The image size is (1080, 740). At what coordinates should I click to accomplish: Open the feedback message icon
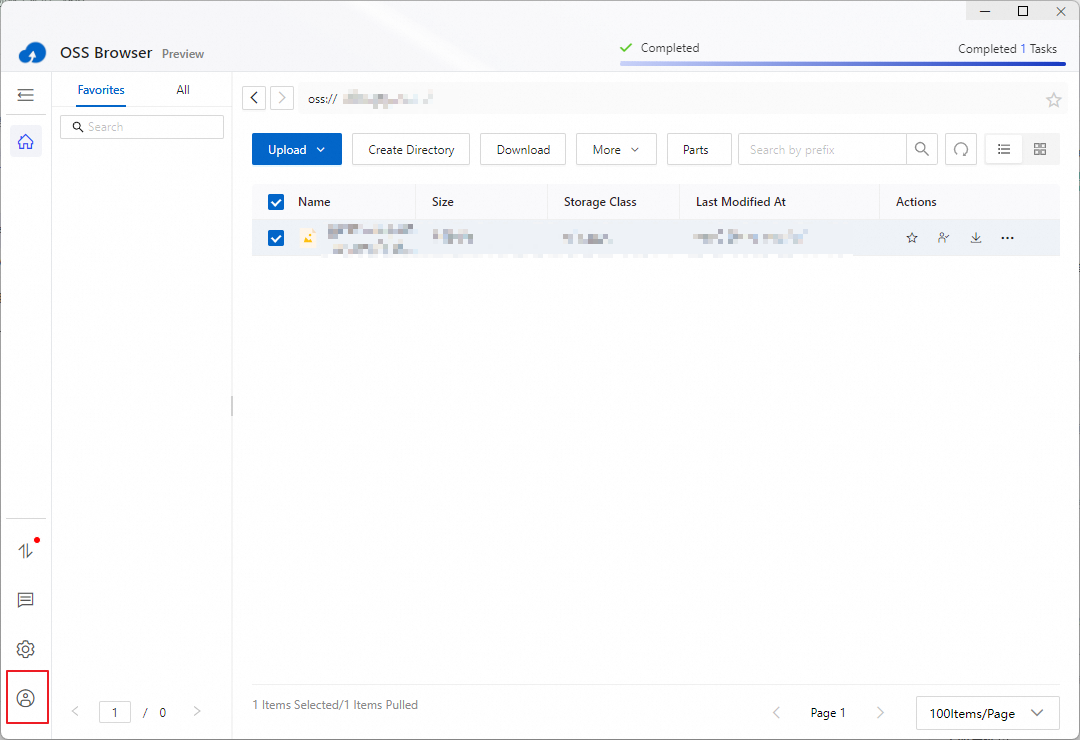(x=26, y=600)
